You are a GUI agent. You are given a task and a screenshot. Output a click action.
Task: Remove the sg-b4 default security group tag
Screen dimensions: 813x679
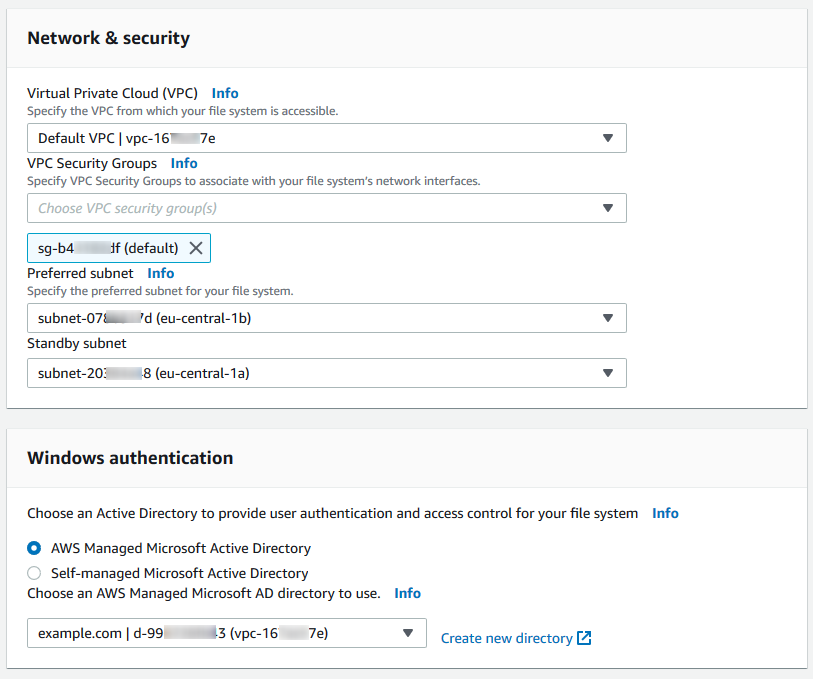[x=196, y=248]
